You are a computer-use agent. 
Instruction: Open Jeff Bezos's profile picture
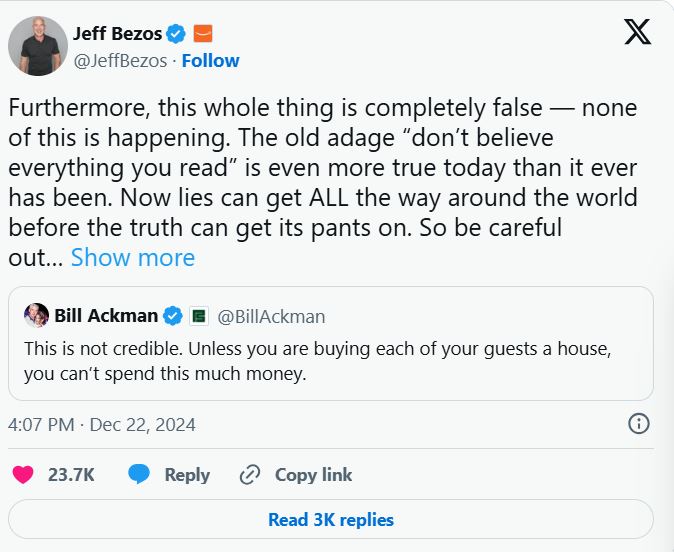tap(39, 46)
